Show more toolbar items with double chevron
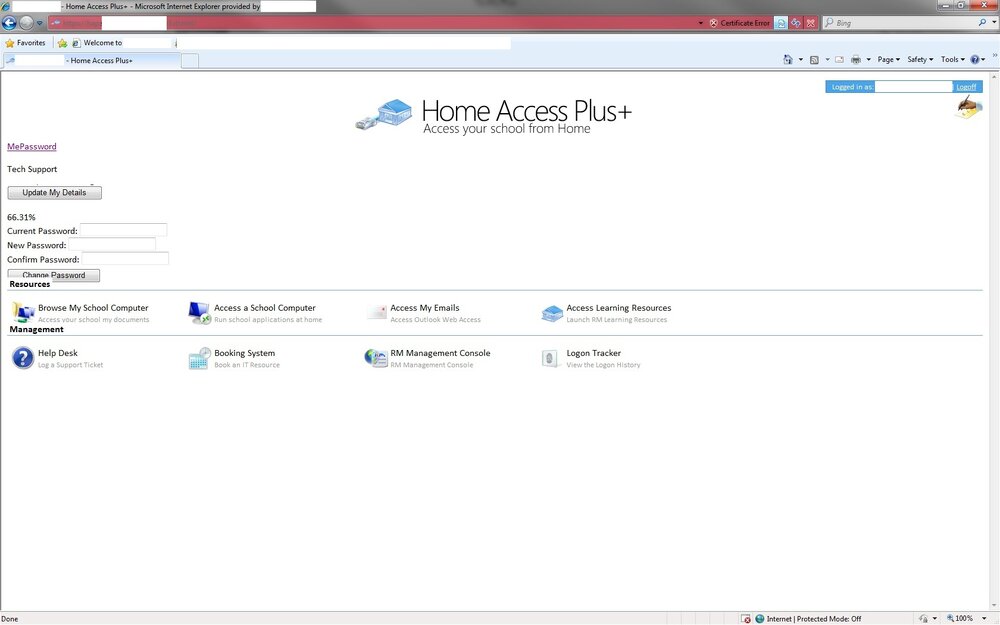This screenshot has height=625, width=1000. pos(994,56)
